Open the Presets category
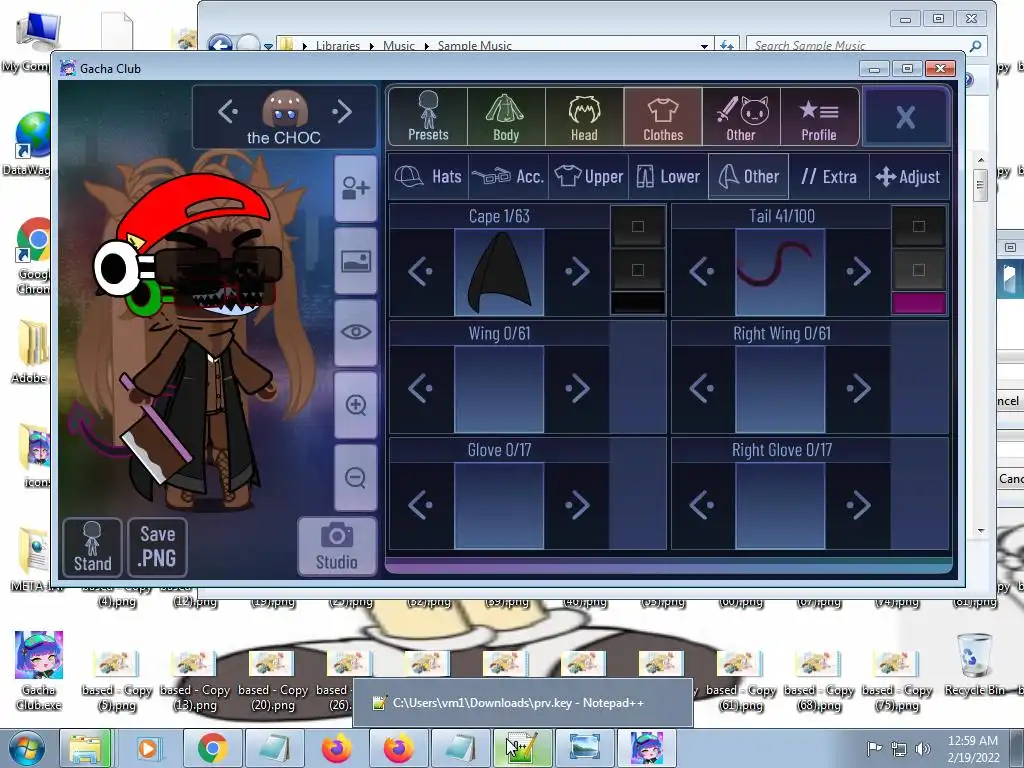1024x768 pixels. [428, 116]
